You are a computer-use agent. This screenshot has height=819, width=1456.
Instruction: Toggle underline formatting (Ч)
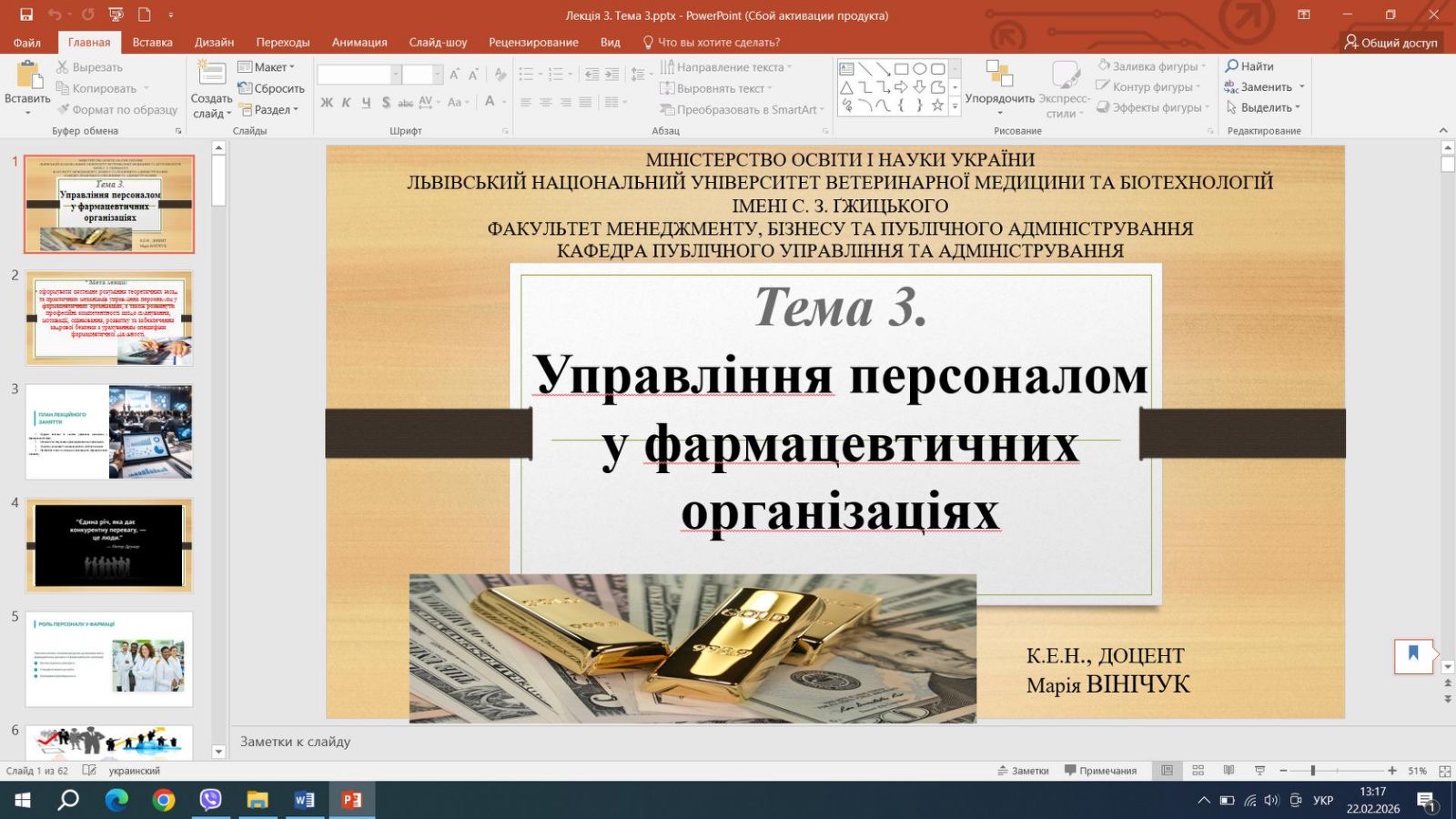click(366, 103)
